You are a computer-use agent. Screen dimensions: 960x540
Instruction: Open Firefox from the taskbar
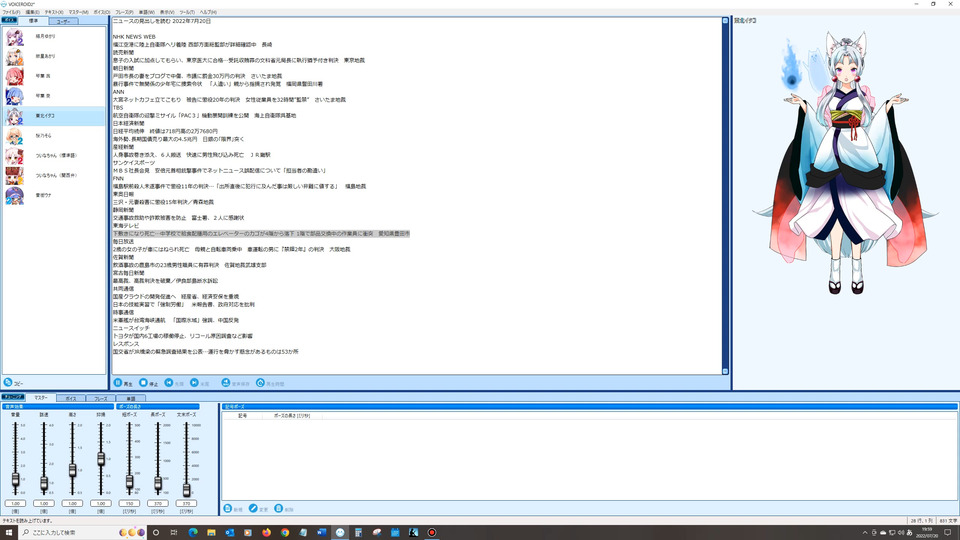tap(266, 532)
